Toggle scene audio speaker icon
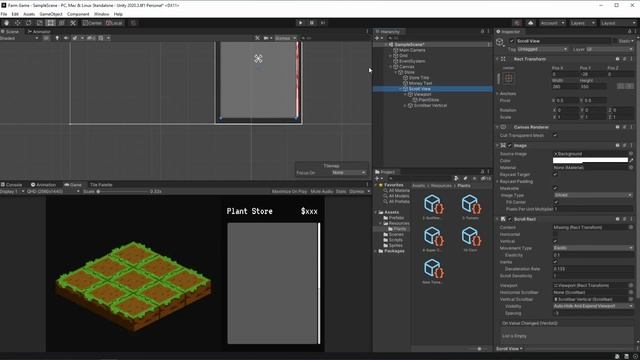The width and height of the screenshot is (640, 360). point(66,38)
